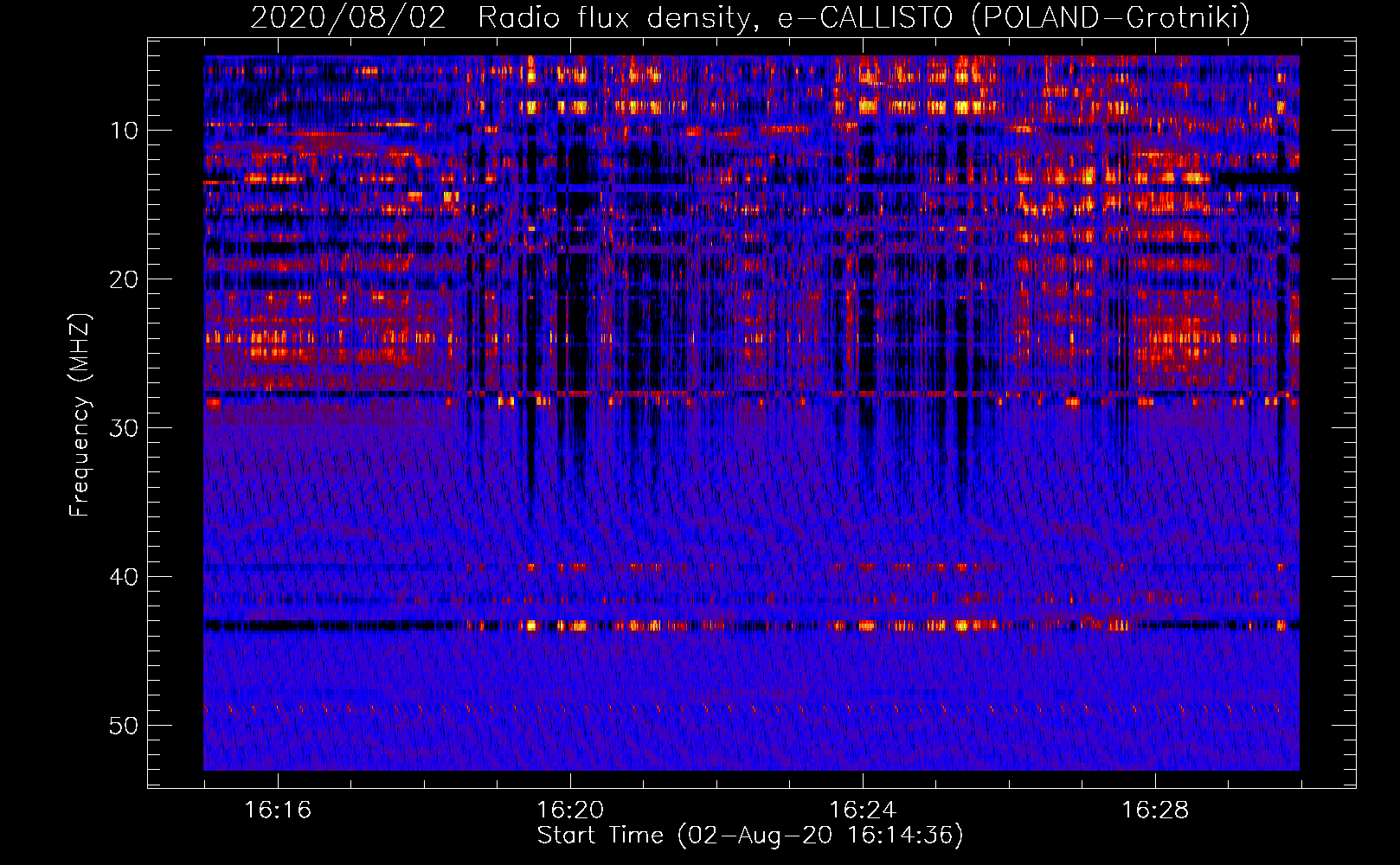Click the '30' frequency tick label
This screenshot has height=865, width=1400.
tap(124, 428)
